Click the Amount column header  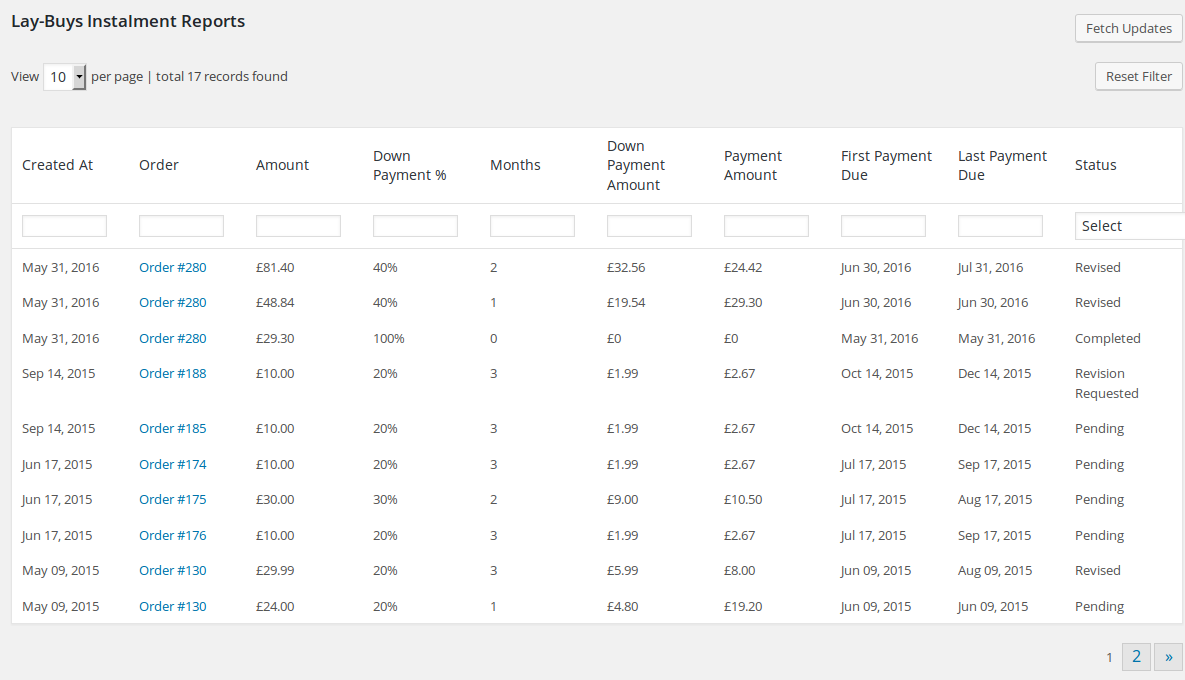(x=282, y=165)
